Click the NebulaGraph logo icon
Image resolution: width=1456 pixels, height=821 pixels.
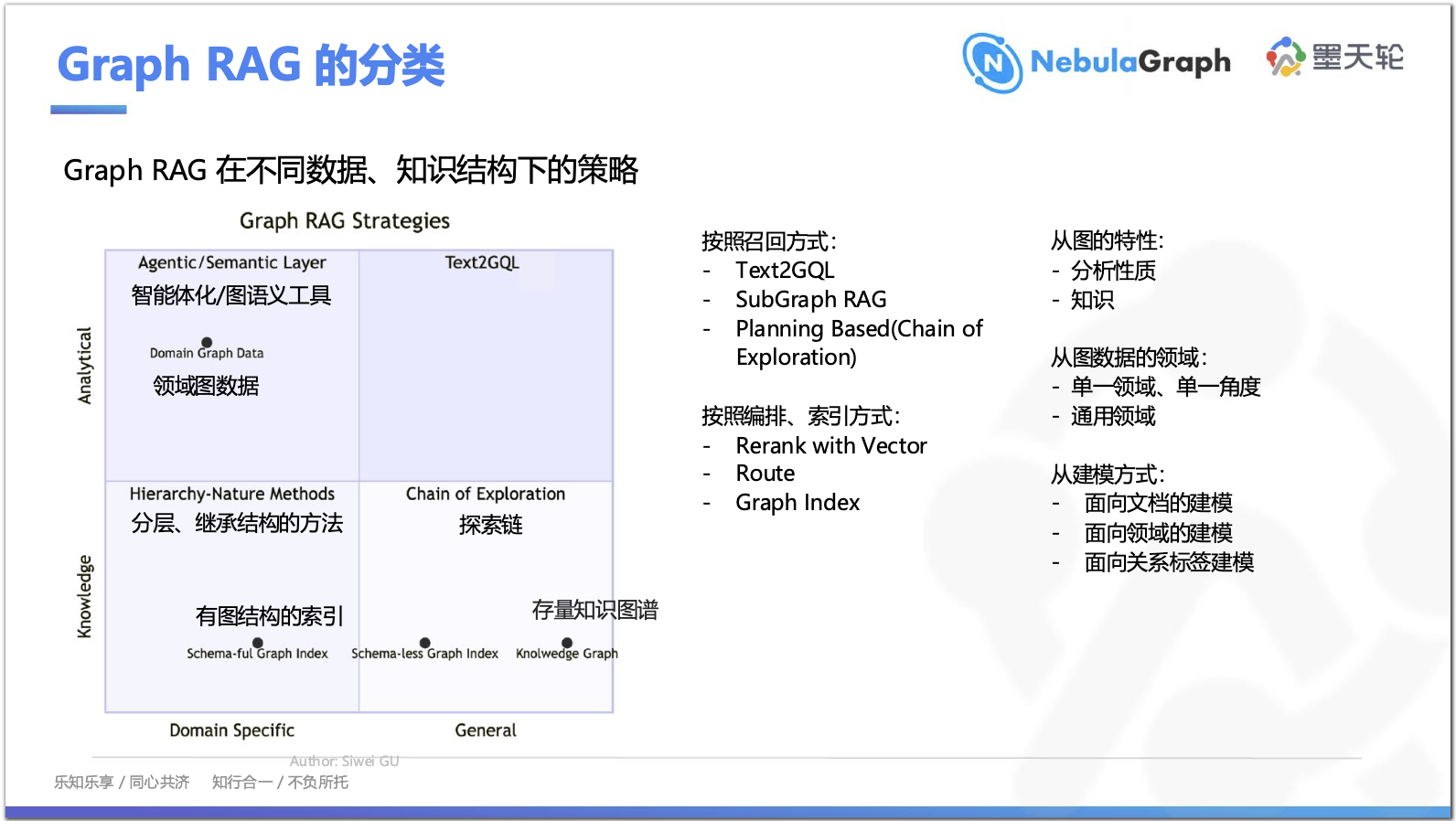pyautogui.click(x=992, y=63)
